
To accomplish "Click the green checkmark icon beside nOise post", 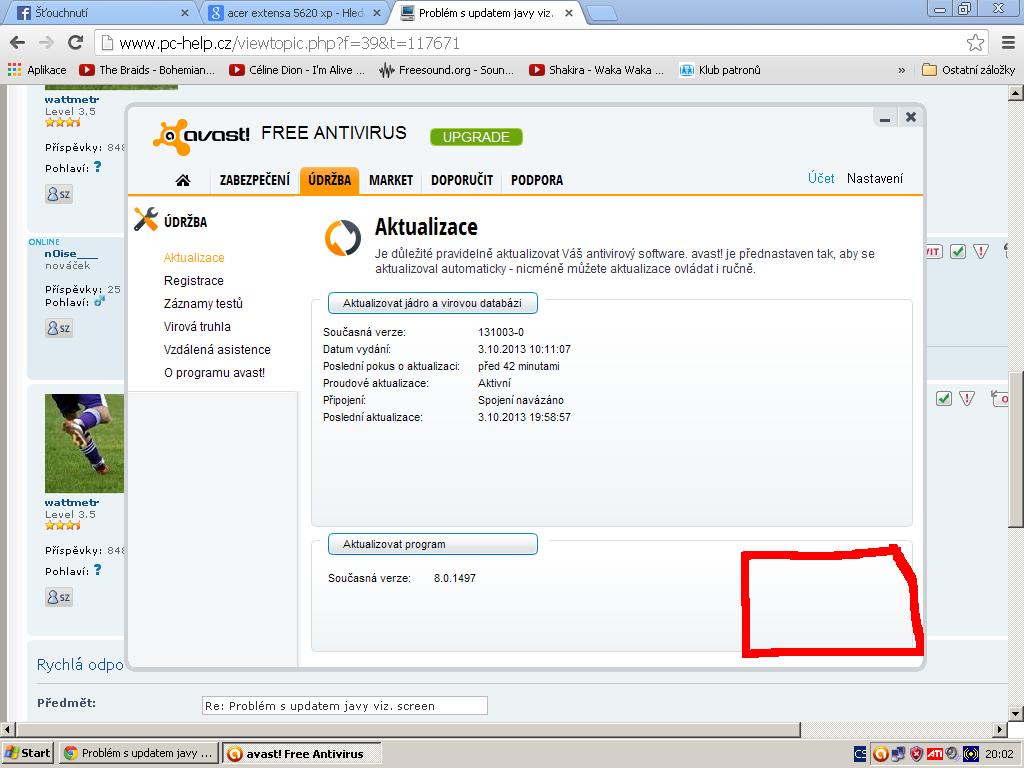I will [x=957, y=251].
